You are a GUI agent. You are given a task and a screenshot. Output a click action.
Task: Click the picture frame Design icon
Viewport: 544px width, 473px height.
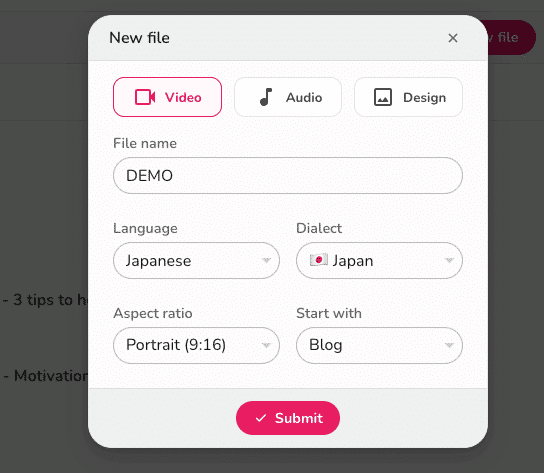point(383,97)
